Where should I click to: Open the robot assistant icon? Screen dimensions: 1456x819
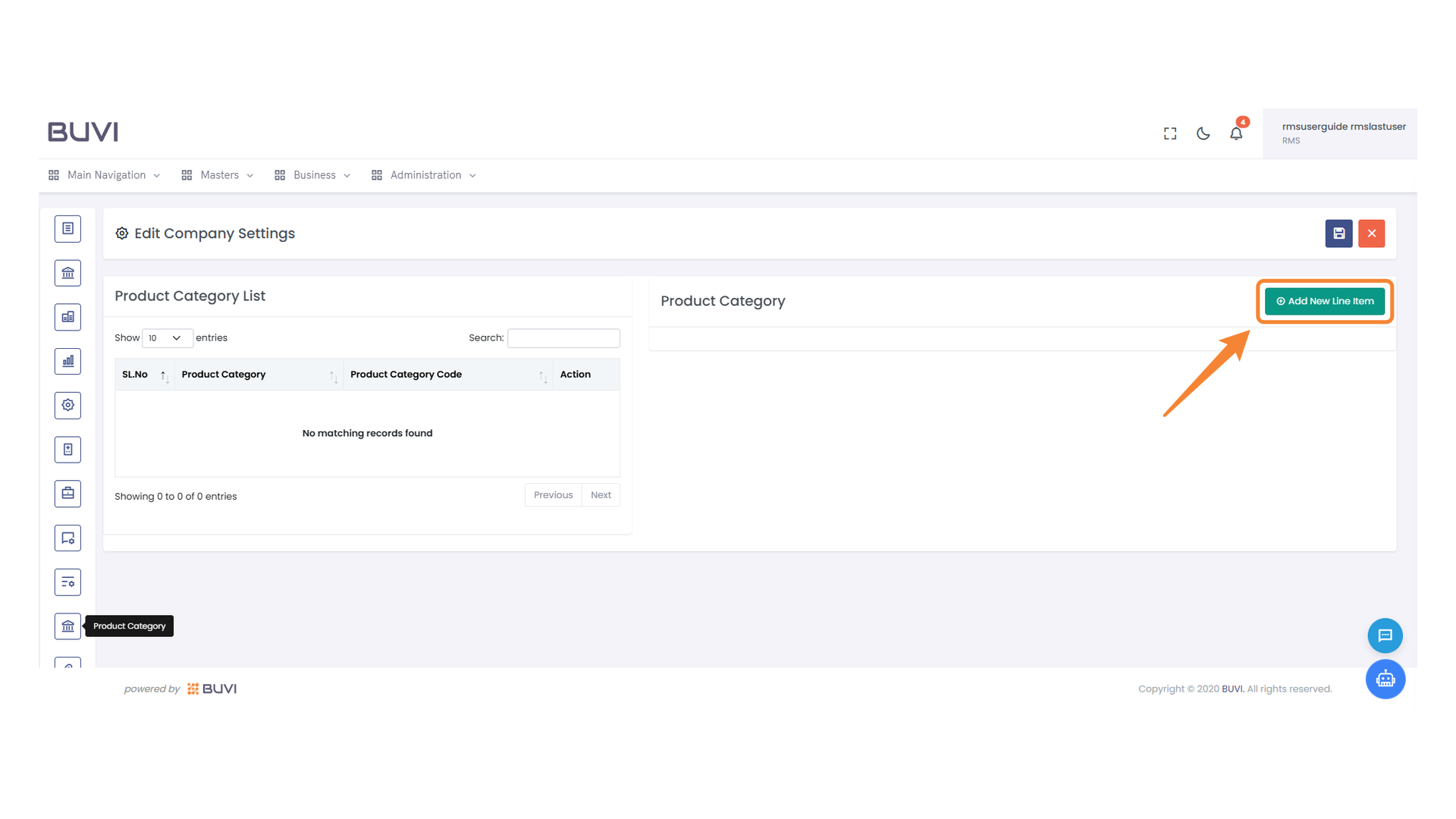coord(1385,679)
